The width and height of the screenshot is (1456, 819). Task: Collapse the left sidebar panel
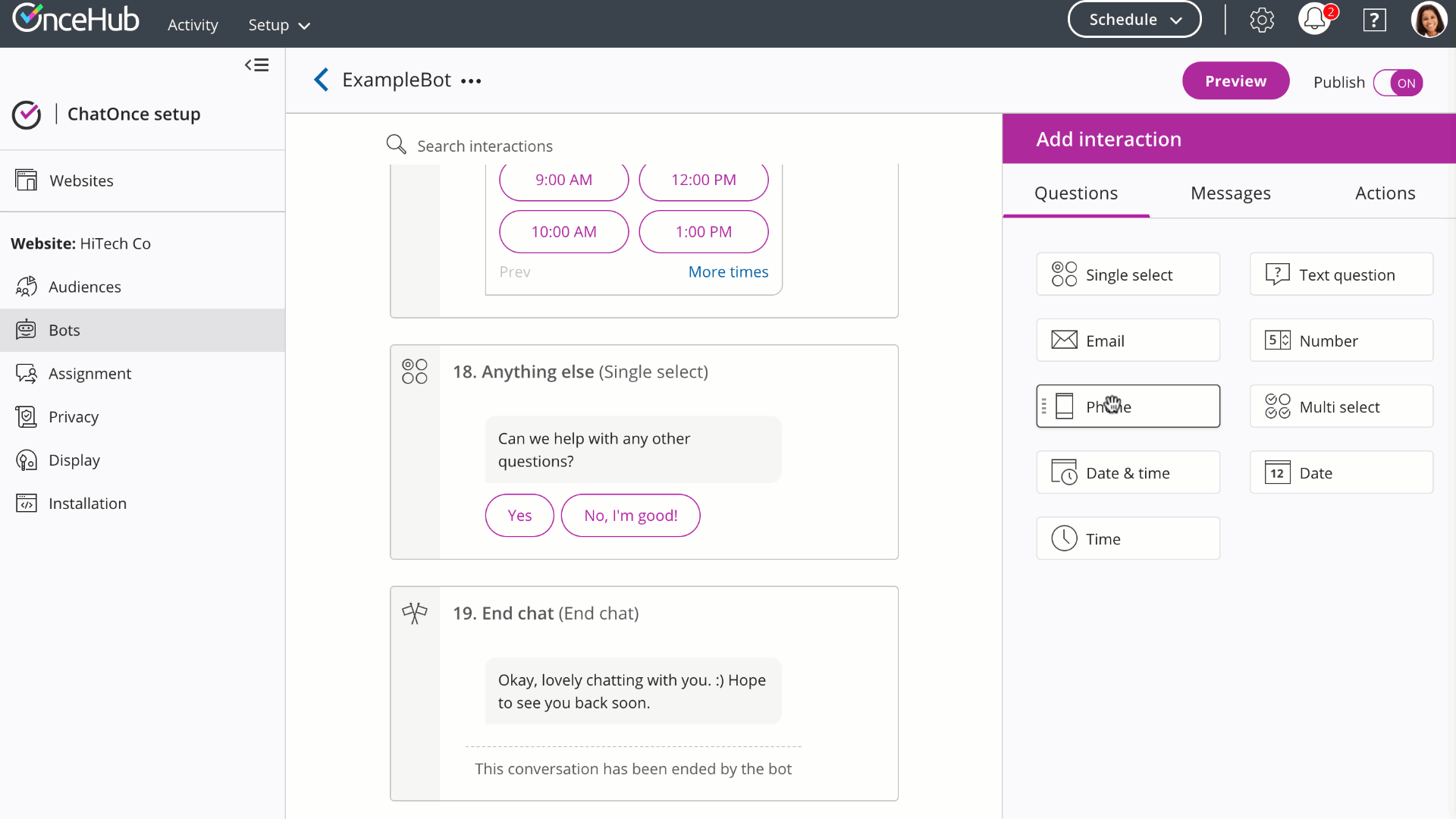coord(256,65)
